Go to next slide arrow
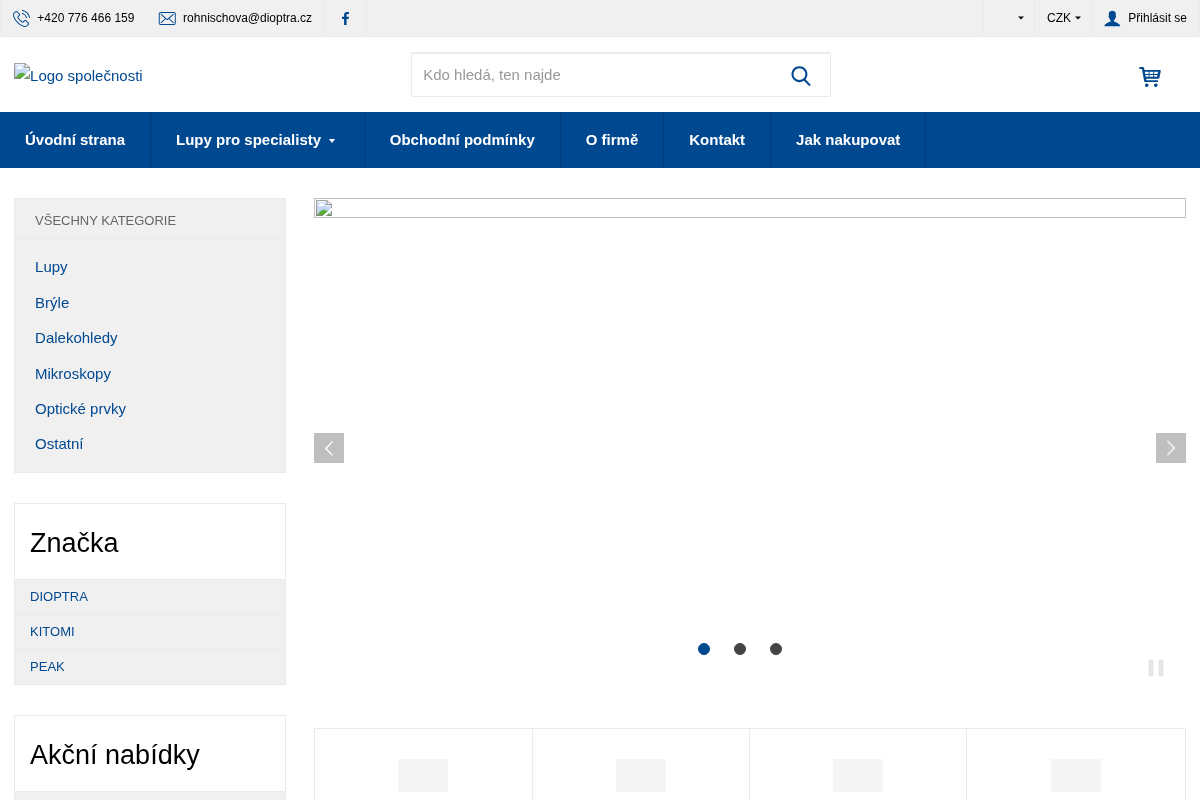The width and height of the screenshot is (1200, 800). click(x=1171, y=448)
